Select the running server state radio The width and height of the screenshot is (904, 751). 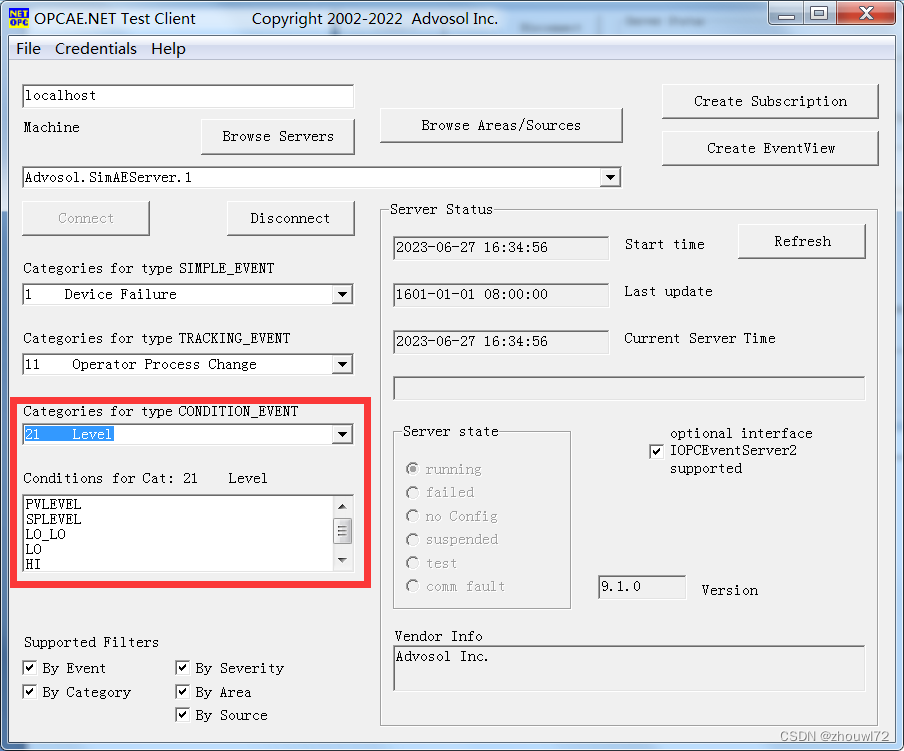click(x=412, y=469)
